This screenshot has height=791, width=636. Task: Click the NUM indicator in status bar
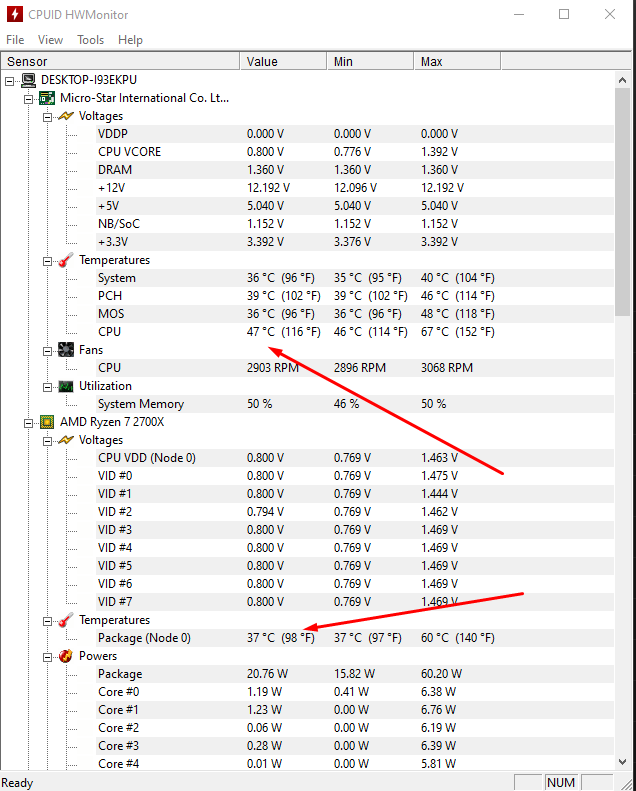(x=561, y=782)
